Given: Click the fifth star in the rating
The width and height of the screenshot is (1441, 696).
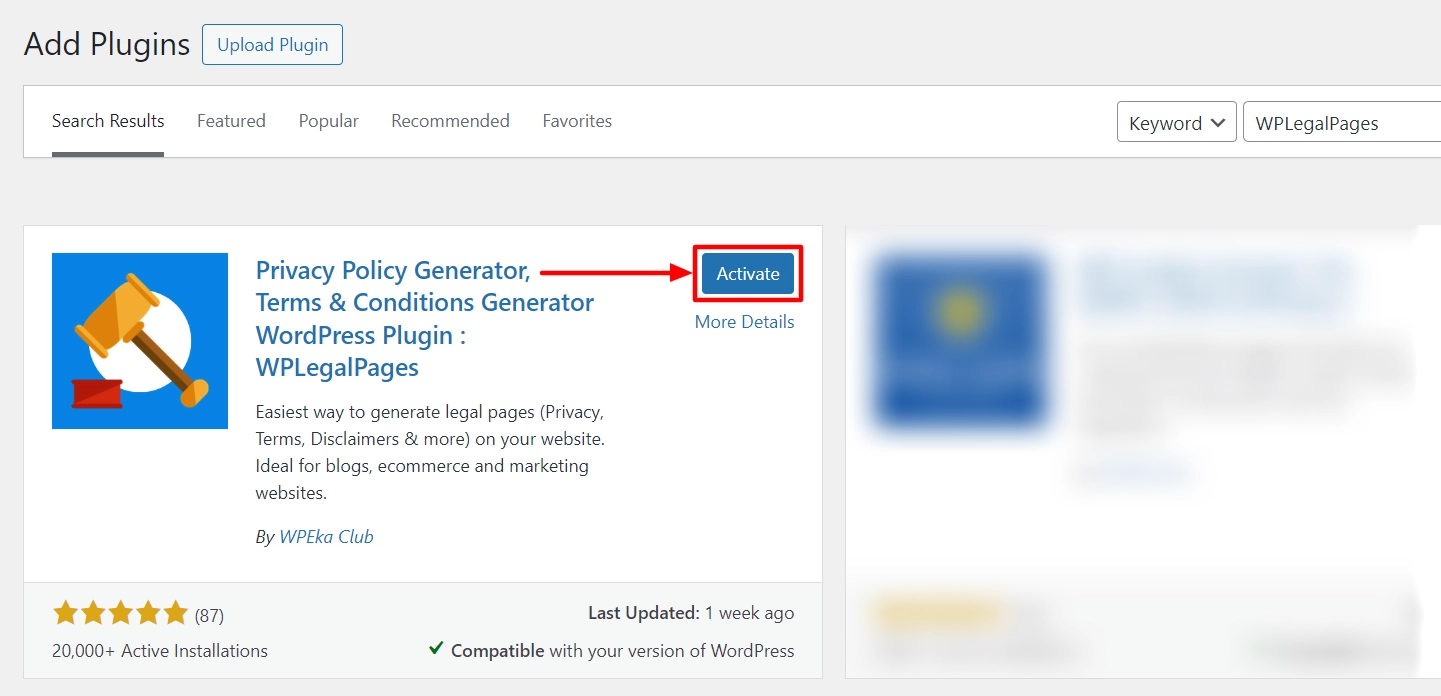Looking at the screenshot, I should point(175,611).
